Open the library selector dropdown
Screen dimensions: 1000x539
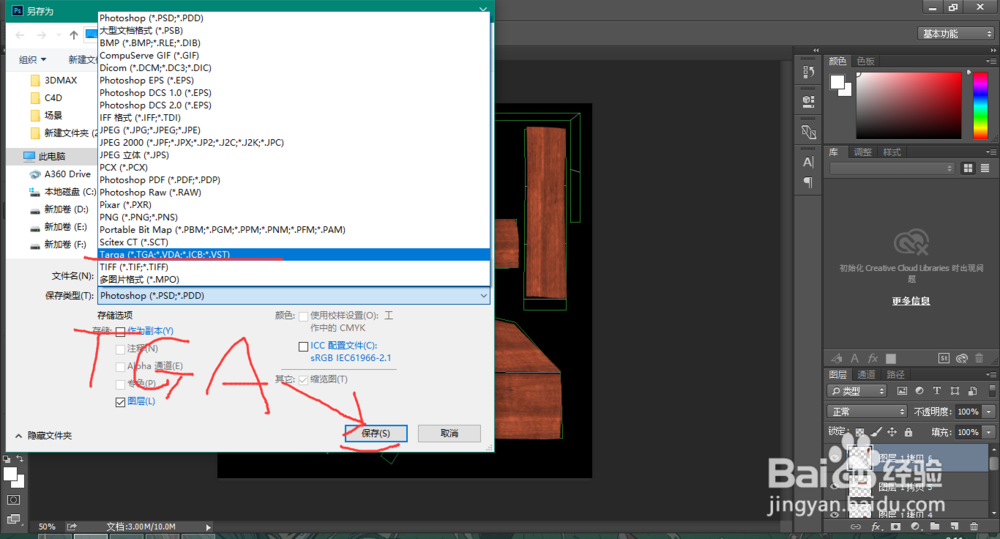892,168
